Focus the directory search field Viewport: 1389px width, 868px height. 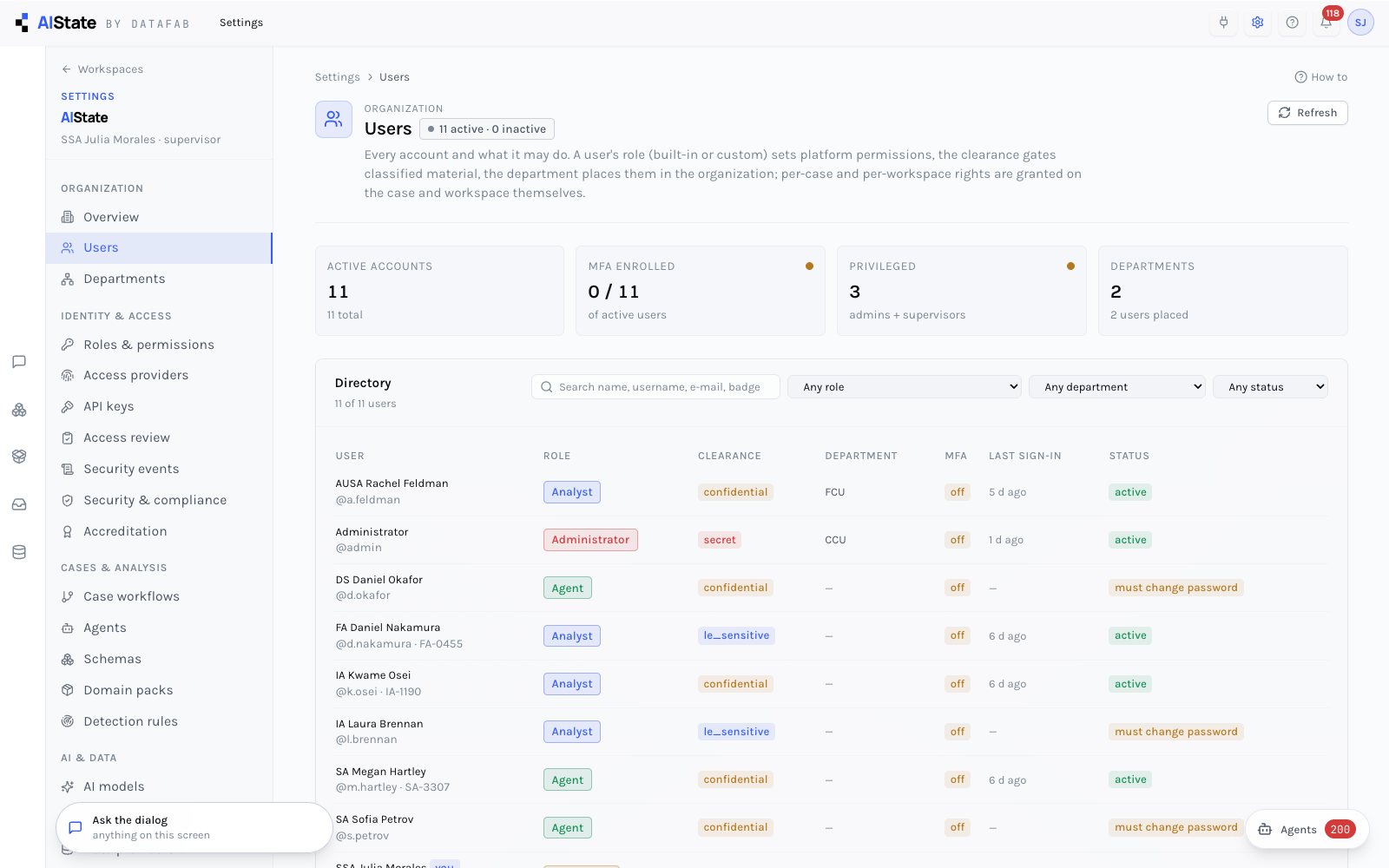pyautogui.click(x=655, y=387)
